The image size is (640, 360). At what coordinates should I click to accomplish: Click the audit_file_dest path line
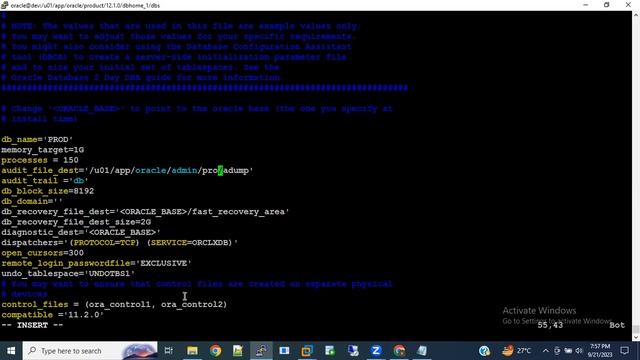[x=127, y=171]
